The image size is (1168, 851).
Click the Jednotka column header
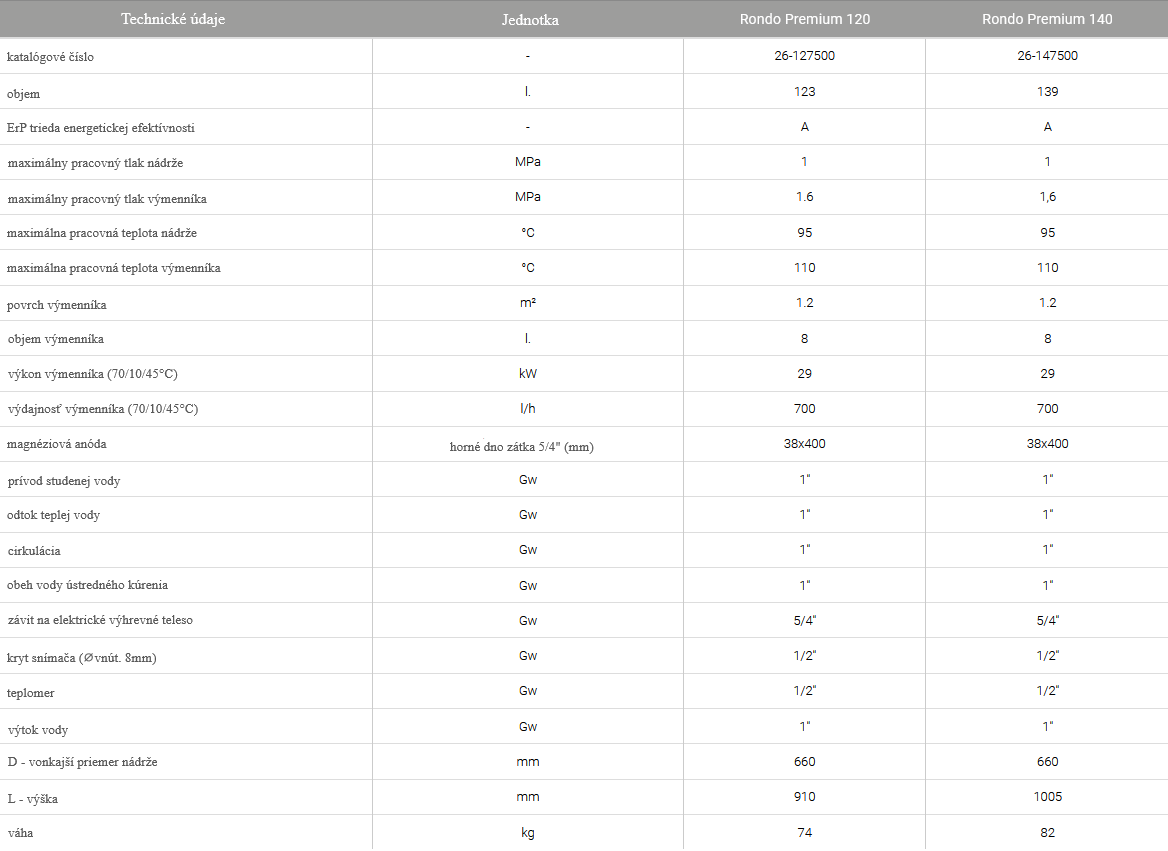pyautogui.click(x=530, y=20)
